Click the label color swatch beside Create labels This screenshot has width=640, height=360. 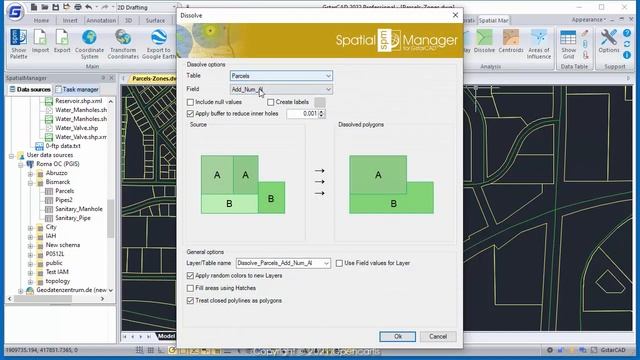[x=320, y=102]
